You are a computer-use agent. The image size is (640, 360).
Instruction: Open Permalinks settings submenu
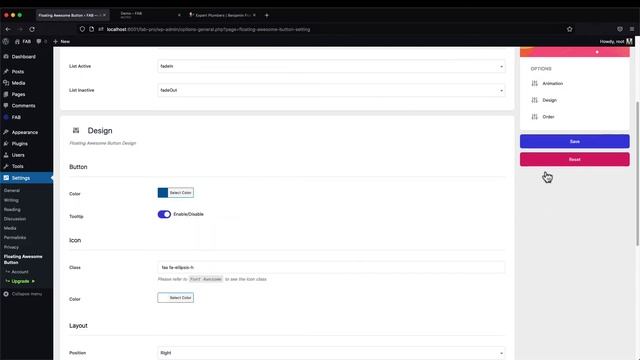[15, 237]
